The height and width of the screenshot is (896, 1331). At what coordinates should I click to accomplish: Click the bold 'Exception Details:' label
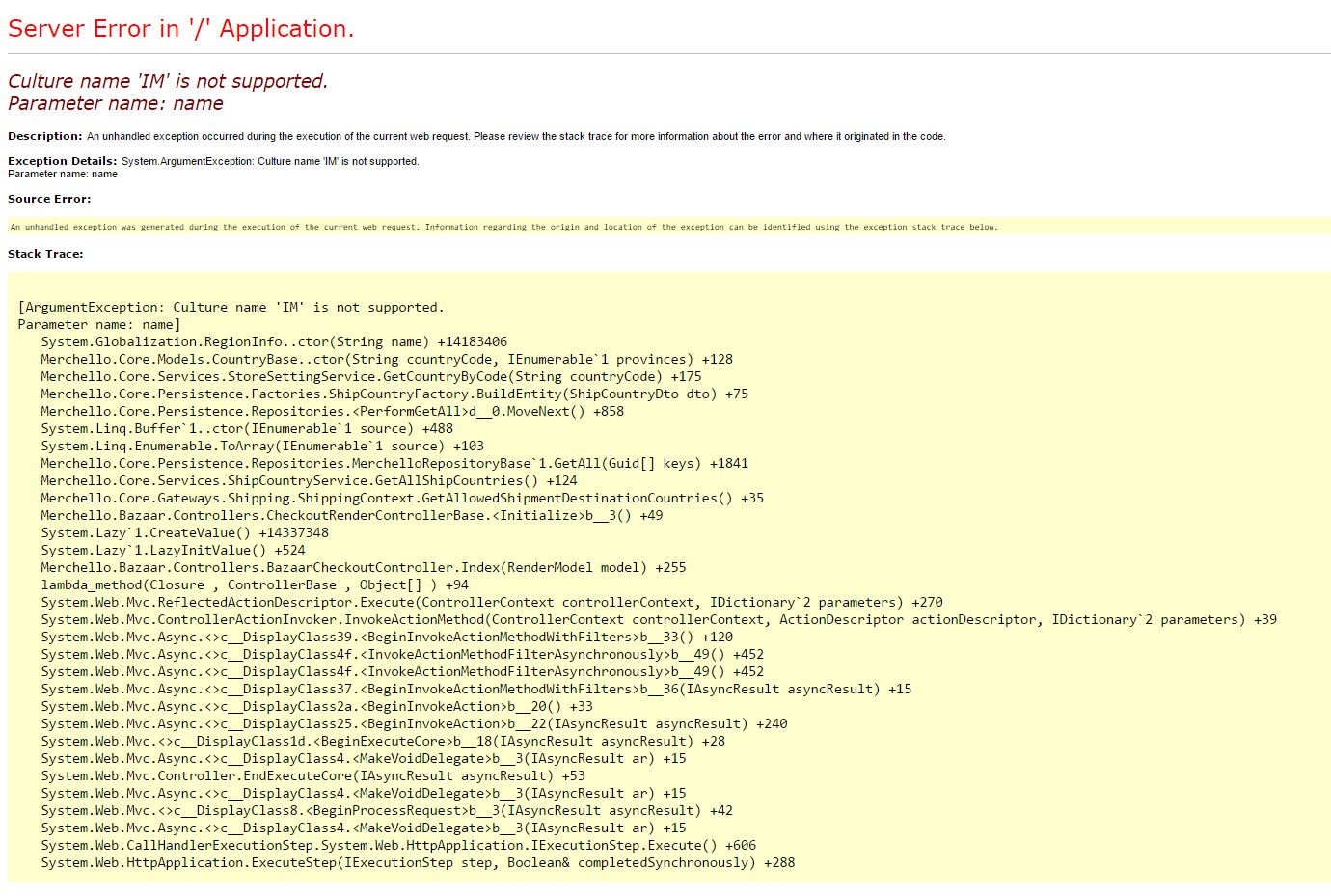[62, 161]
